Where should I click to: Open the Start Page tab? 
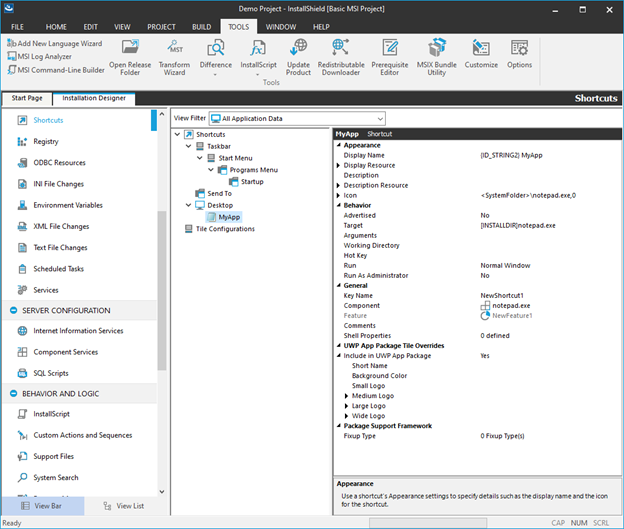27,98
